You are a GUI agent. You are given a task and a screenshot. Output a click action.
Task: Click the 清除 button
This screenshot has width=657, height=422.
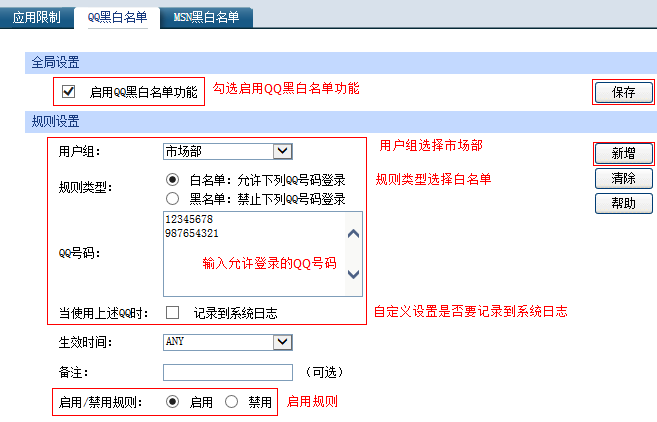[x=623, y=179]
